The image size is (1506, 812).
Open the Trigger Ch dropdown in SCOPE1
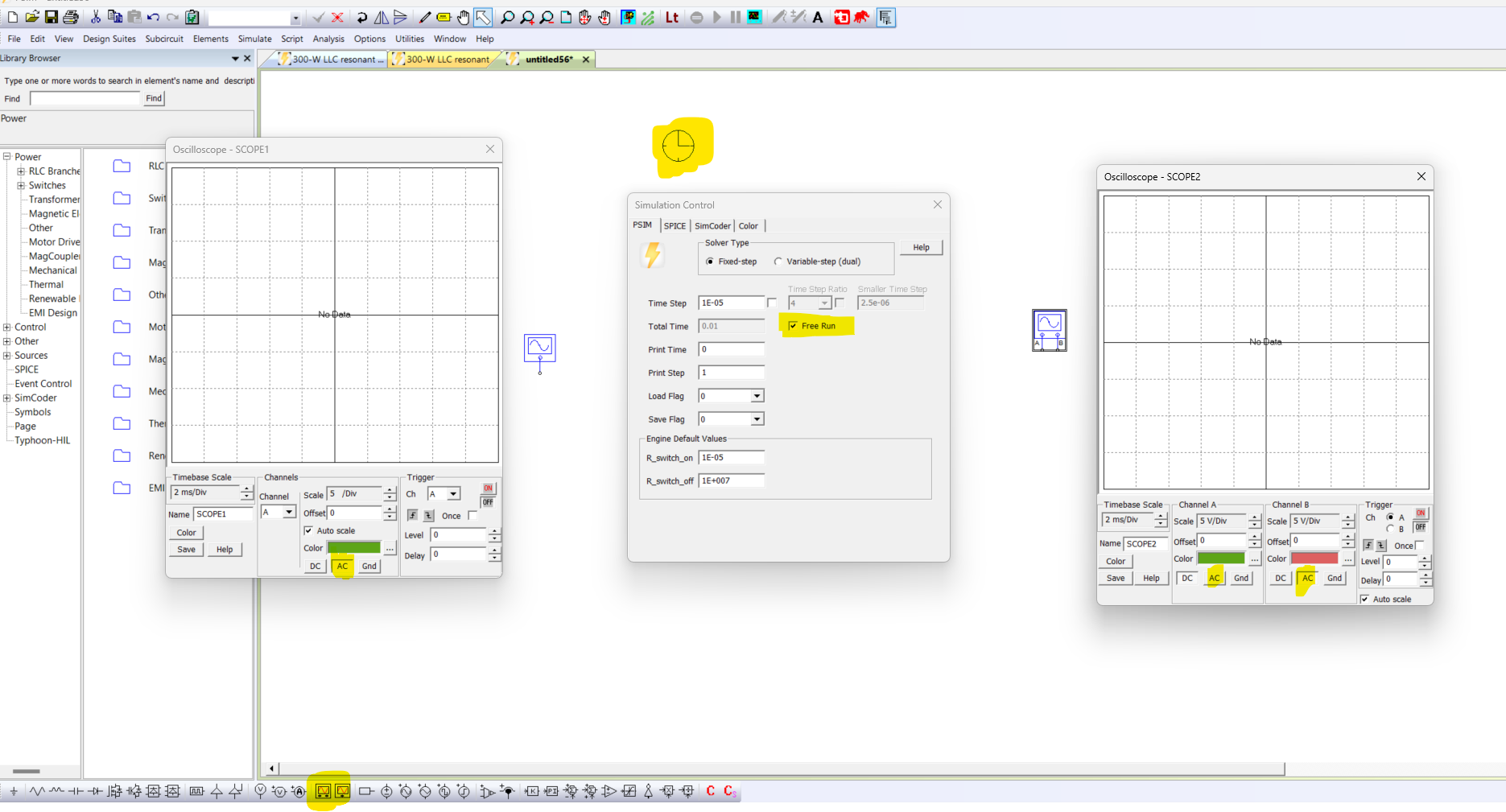tap(453, 494)
